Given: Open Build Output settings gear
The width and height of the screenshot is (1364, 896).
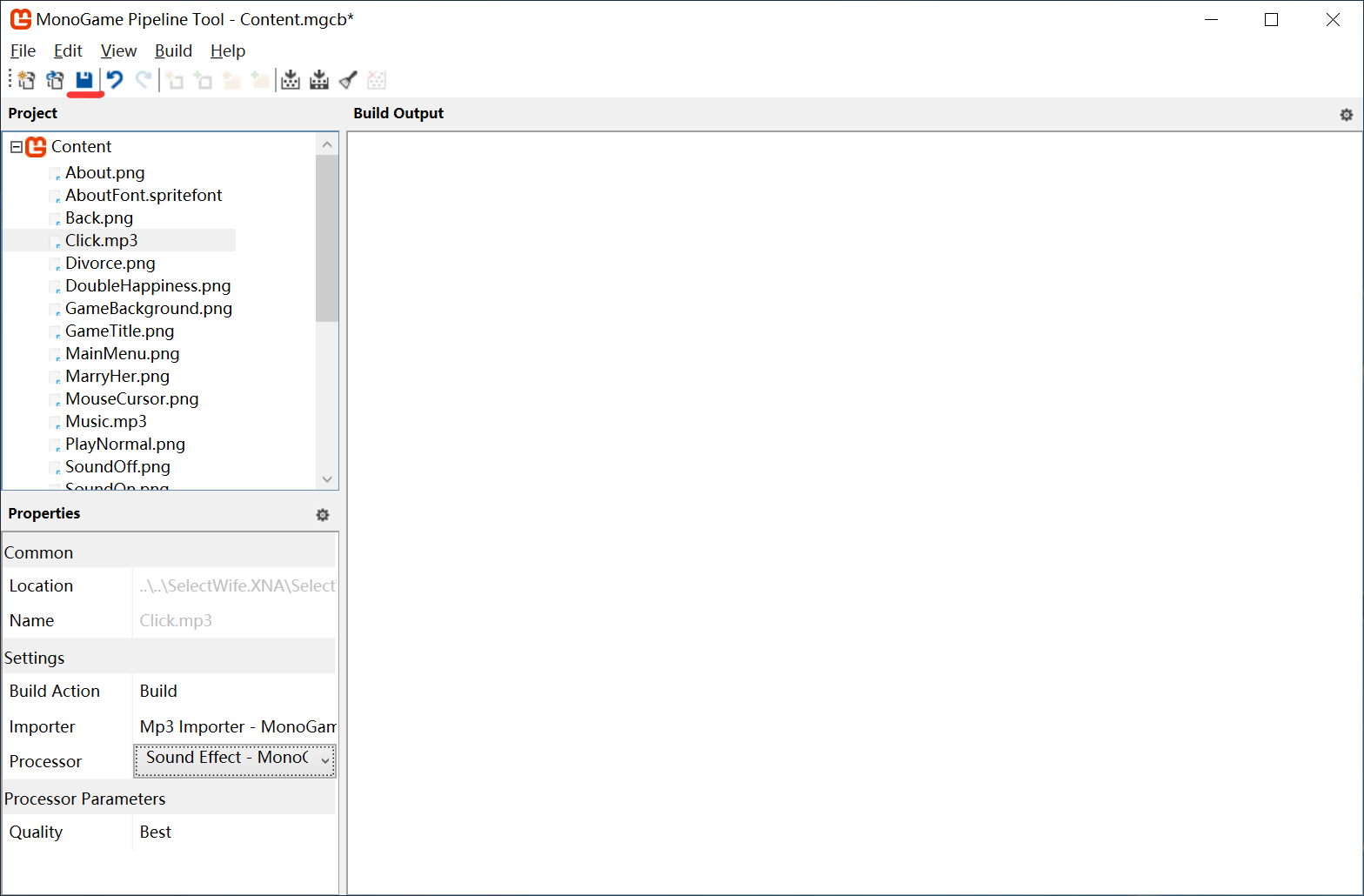Looking at the screenshot, I should [x=1346, y=115].
